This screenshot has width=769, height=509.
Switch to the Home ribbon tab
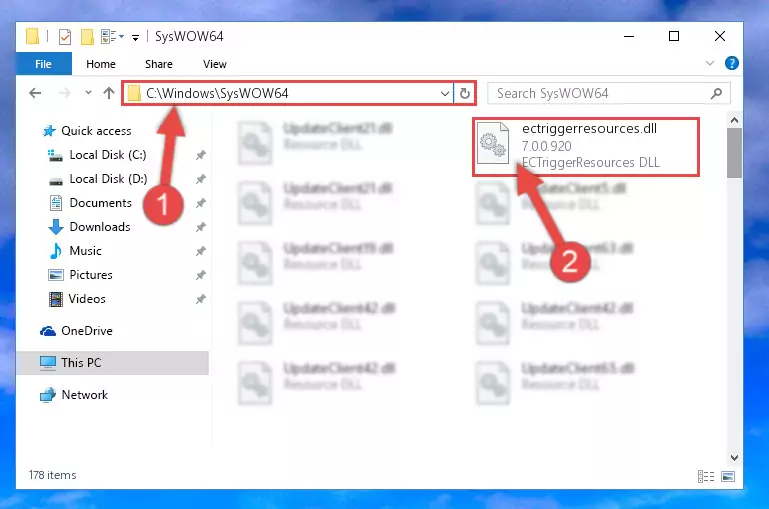coord(101,64)
